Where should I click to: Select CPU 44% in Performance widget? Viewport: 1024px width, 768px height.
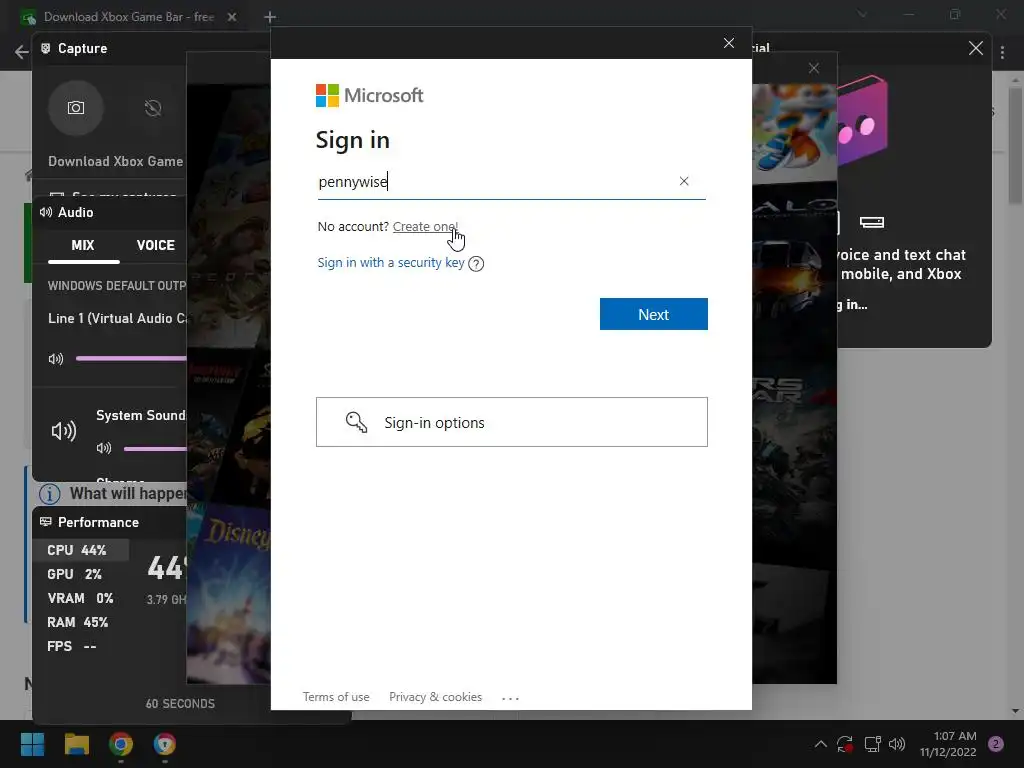coord(80,551)
